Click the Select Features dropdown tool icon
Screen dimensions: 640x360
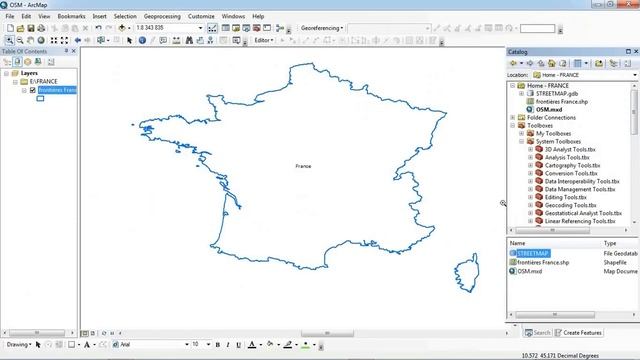click(101, 40)
